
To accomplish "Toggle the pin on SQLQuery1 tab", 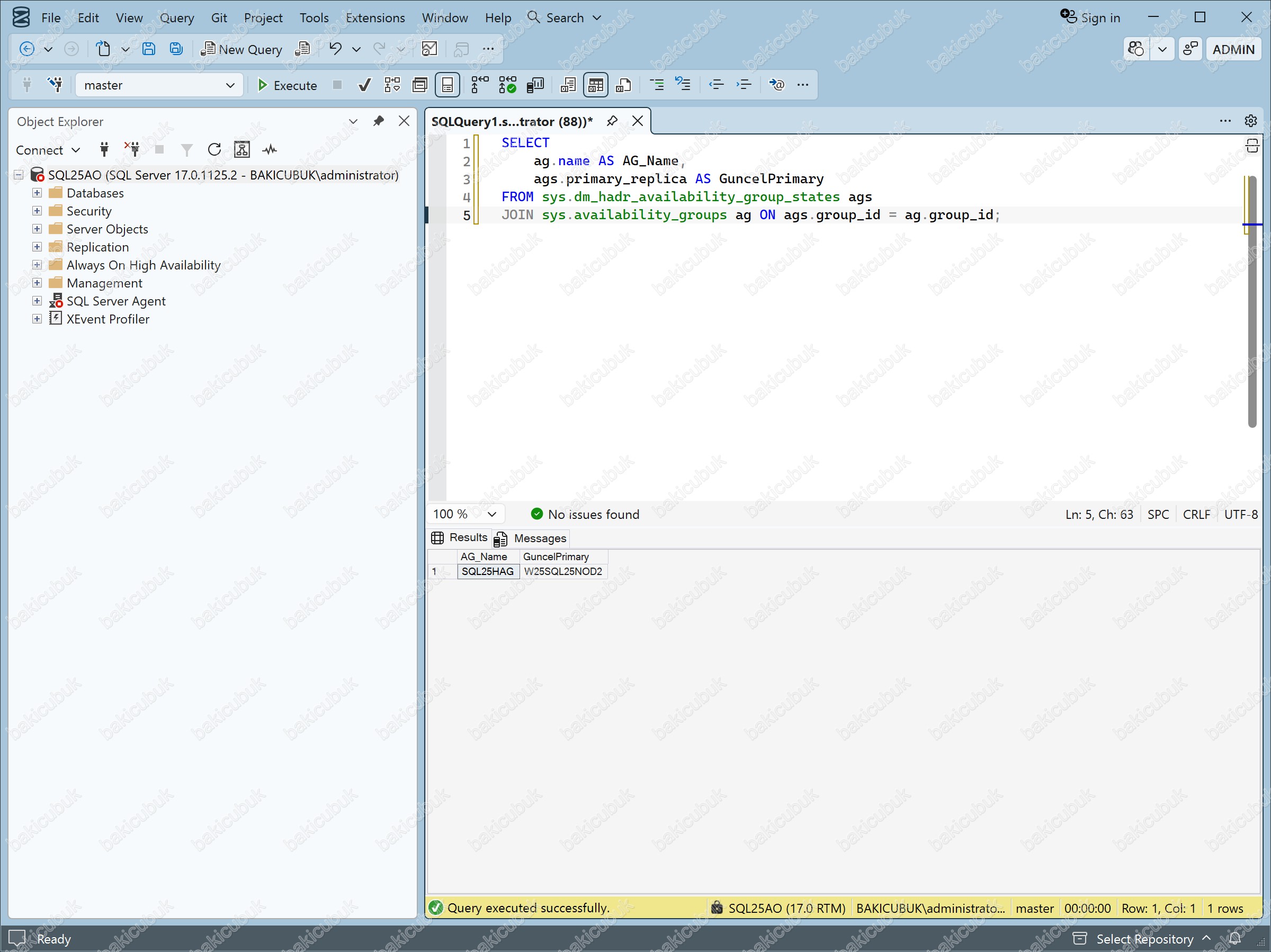I will click(612, 121).
